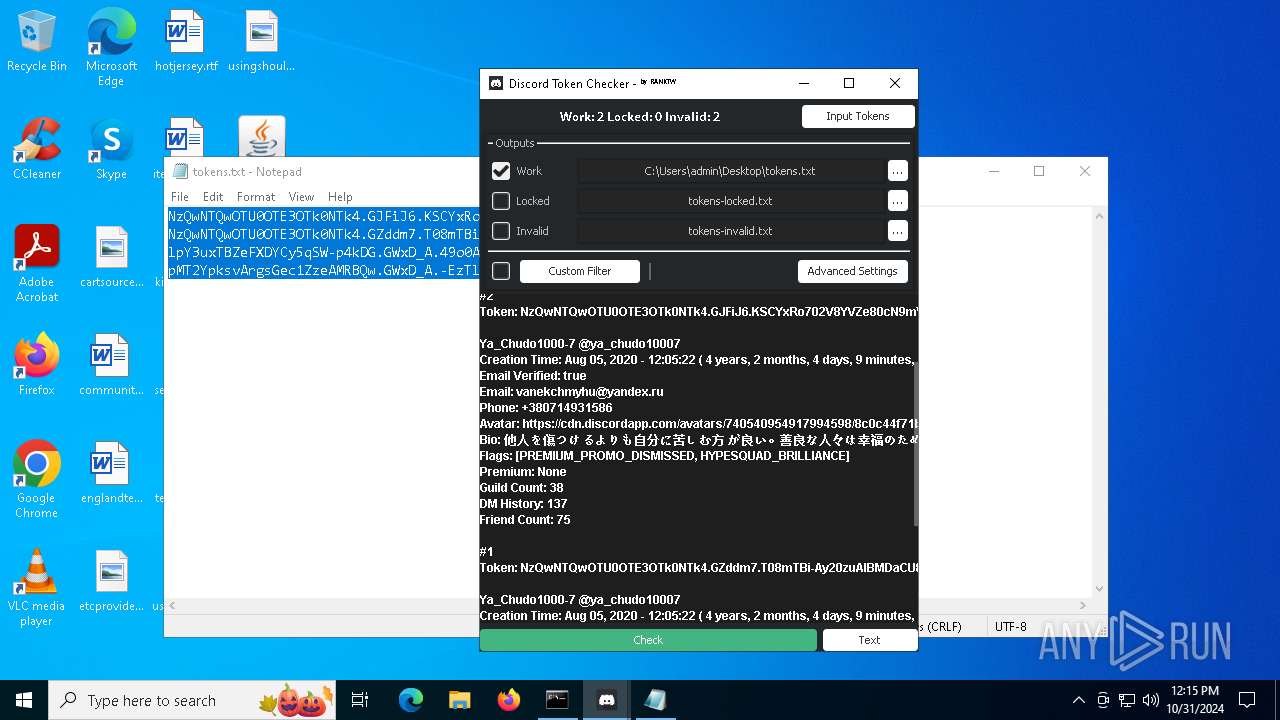Screen dimensions: 1280x720
Task: Open the englandte... Word document
Action: [x=111, y=473]
